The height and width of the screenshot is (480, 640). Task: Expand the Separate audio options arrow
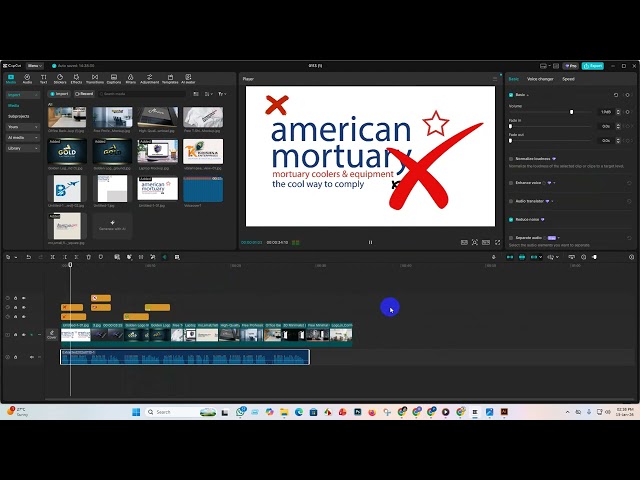(559, 238)
